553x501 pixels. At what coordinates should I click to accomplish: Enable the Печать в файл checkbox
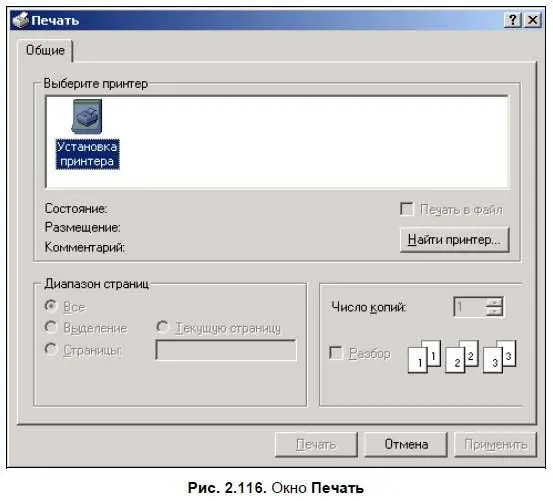[407, 209]
